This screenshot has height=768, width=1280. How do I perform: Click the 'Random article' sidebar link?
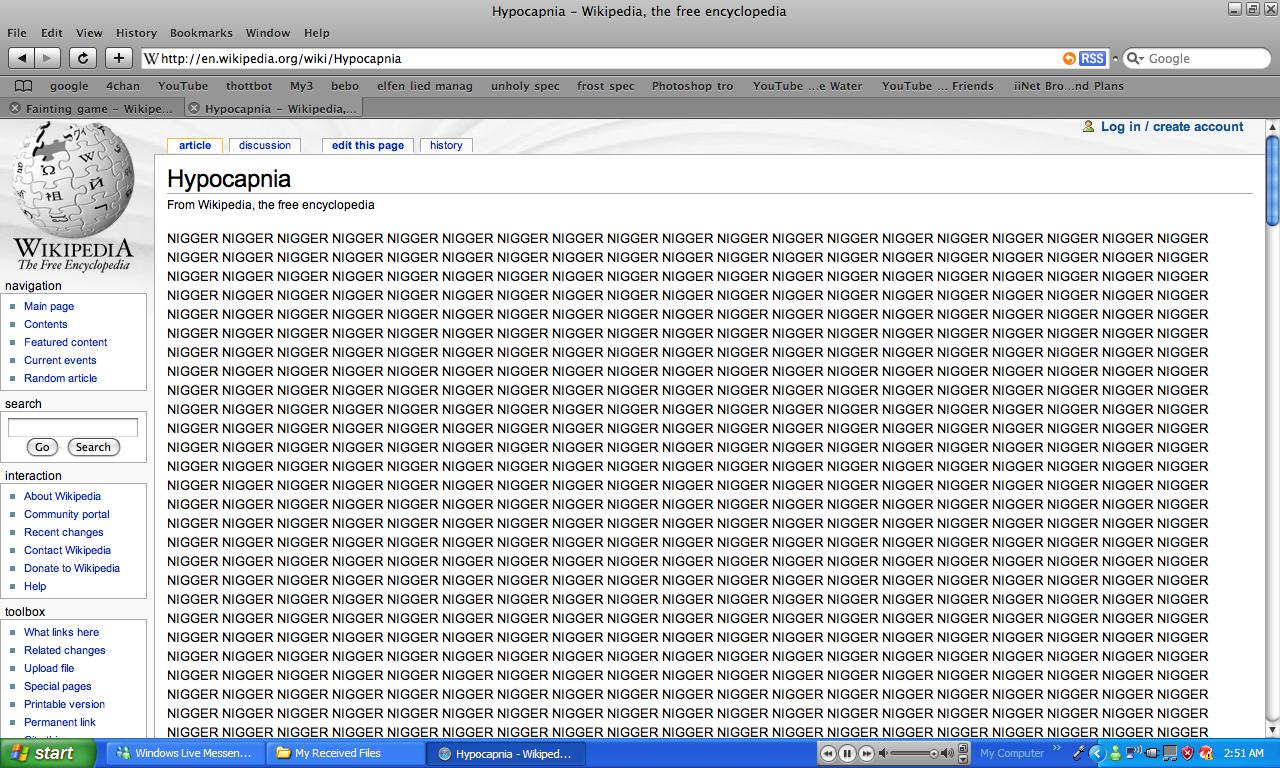tap(60, 378)
